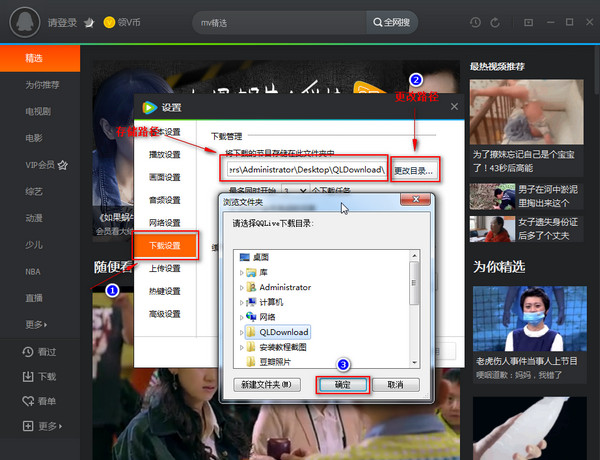600x460 pixels.
Task: Select 播放设置 in settings list
Action: [x=165, y=155]
